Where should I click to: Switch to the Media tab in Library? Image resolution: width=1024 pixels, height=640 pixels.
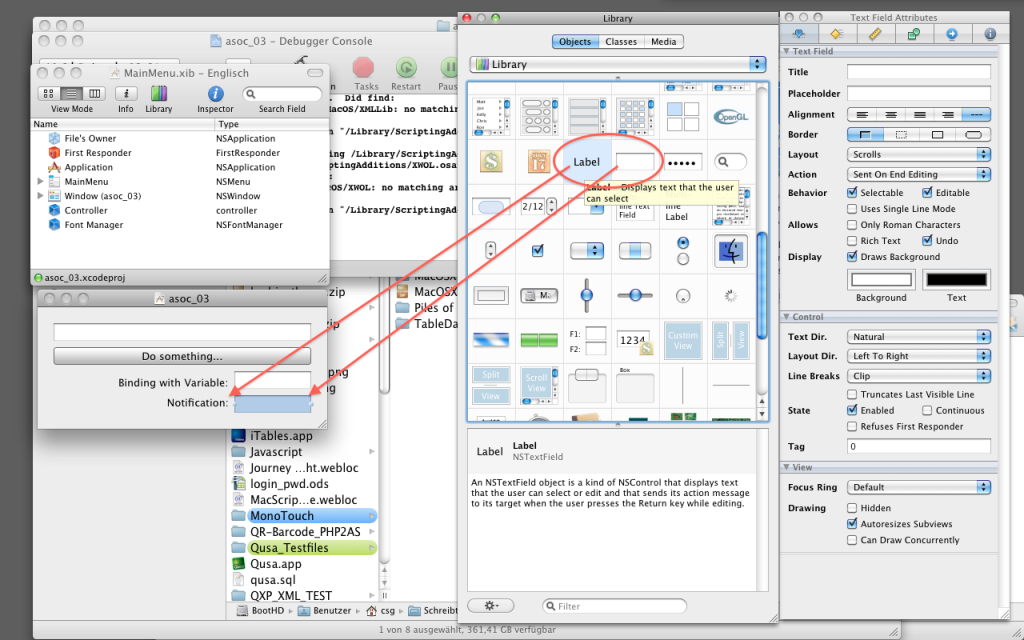664,42
